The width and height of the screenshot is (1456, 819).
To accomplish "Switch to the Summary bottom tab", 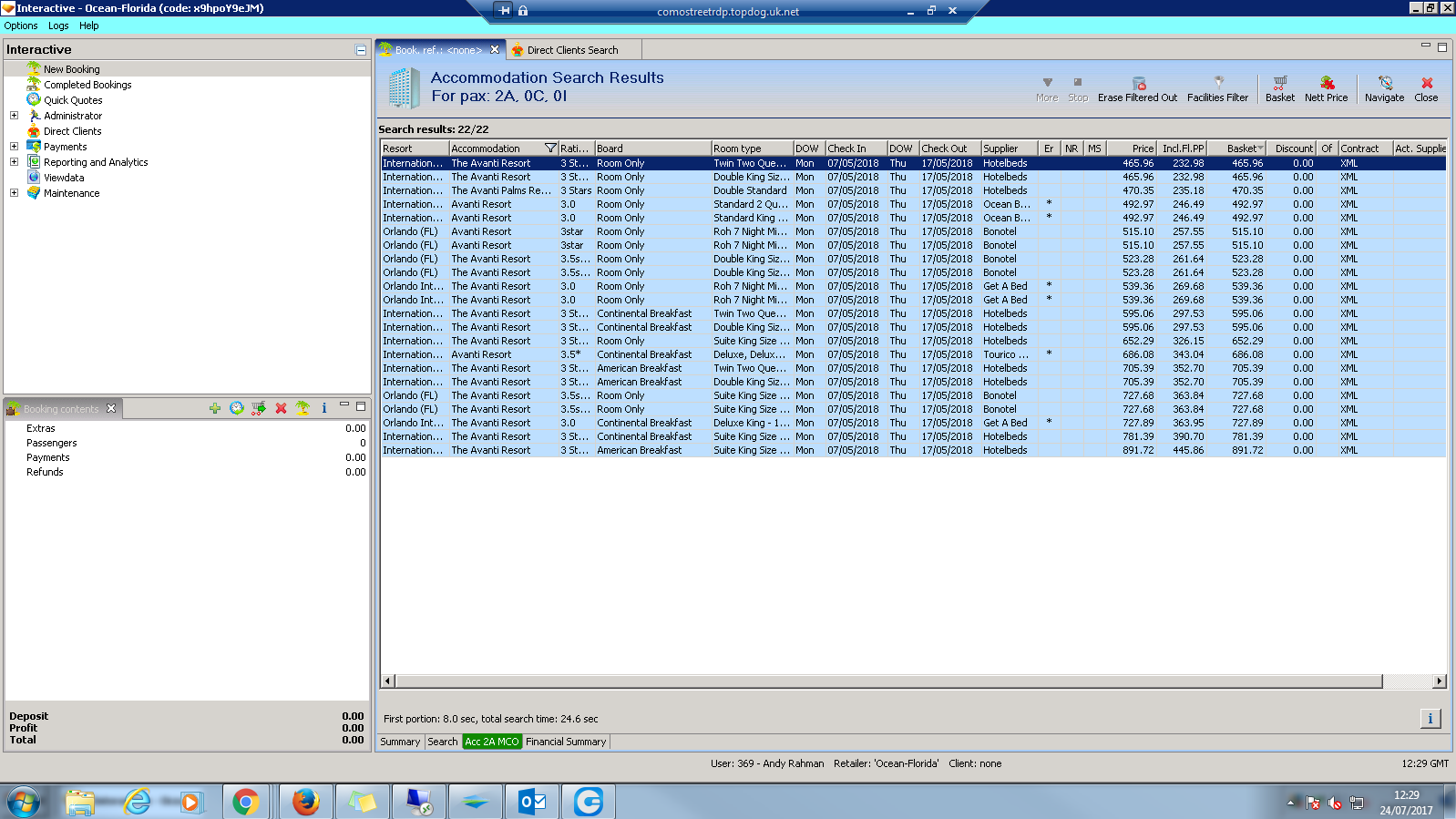I will pyautogui.click(x=400, y=742).
